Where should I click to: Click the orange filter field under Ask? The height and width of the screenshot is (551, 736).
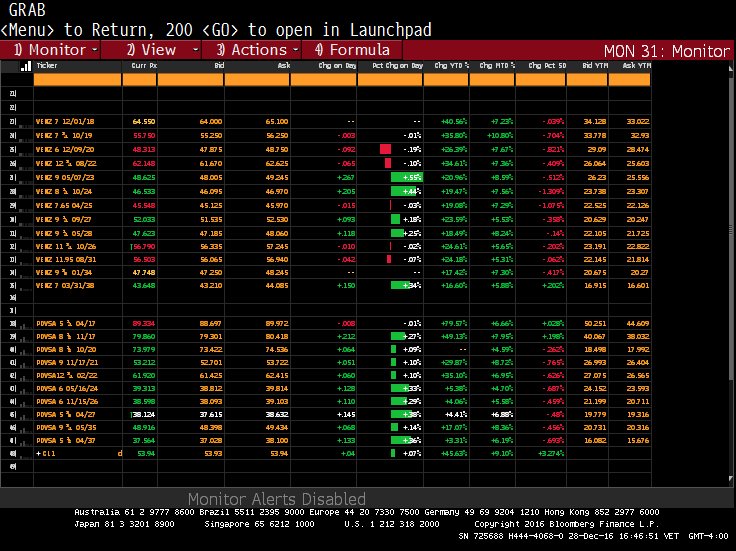pyautogui.click(x=257, y=80)
